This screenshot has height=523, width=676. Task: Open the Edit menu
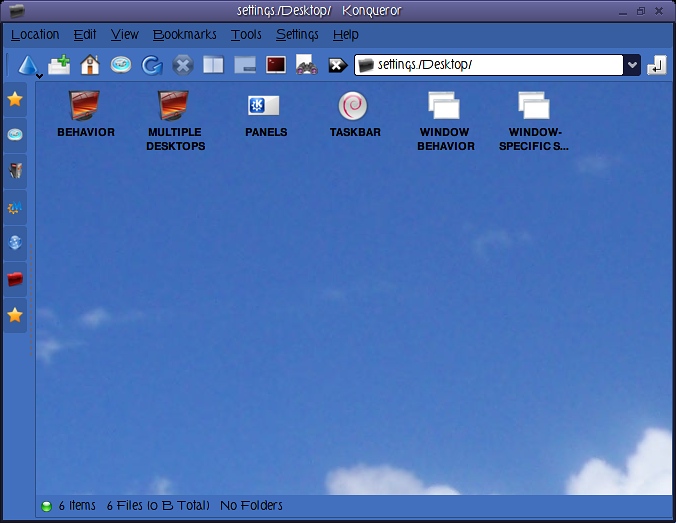[84, 34]
